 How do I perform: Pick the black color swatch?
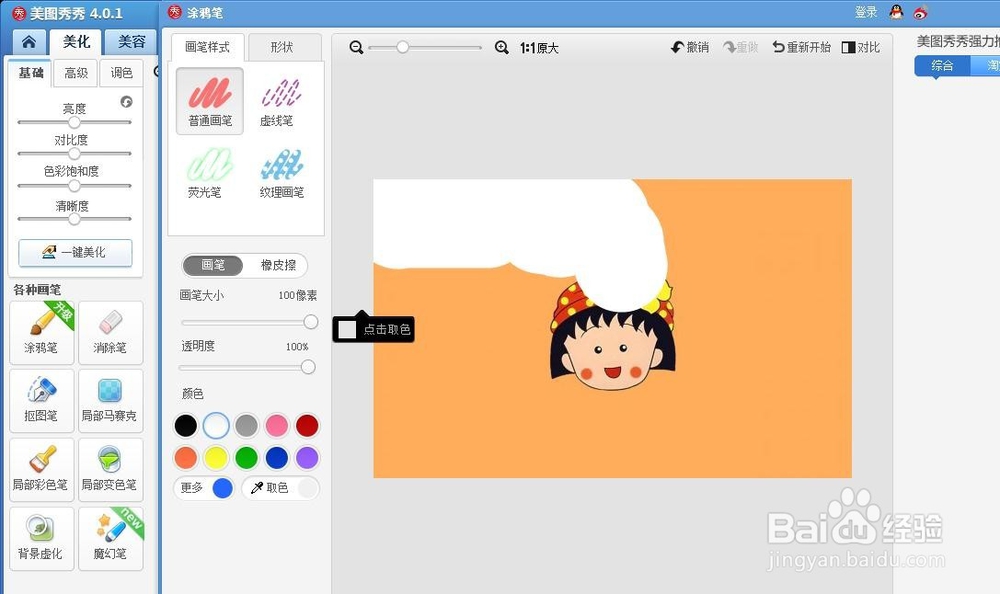coord(186,426)
